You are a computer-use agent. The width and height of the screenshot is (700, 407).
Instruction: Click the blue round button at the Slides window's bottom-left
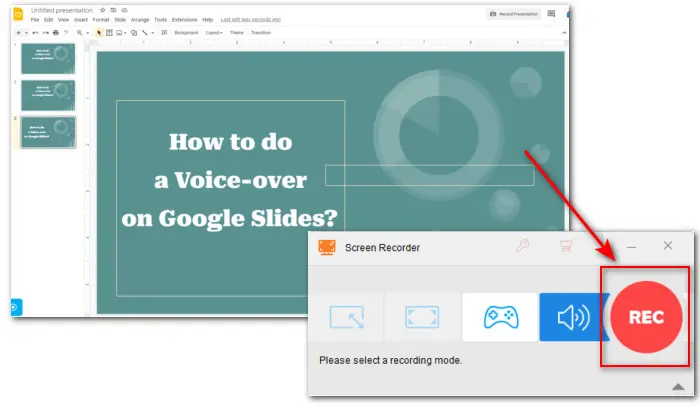pyautogui.click(x=15, y=307)
